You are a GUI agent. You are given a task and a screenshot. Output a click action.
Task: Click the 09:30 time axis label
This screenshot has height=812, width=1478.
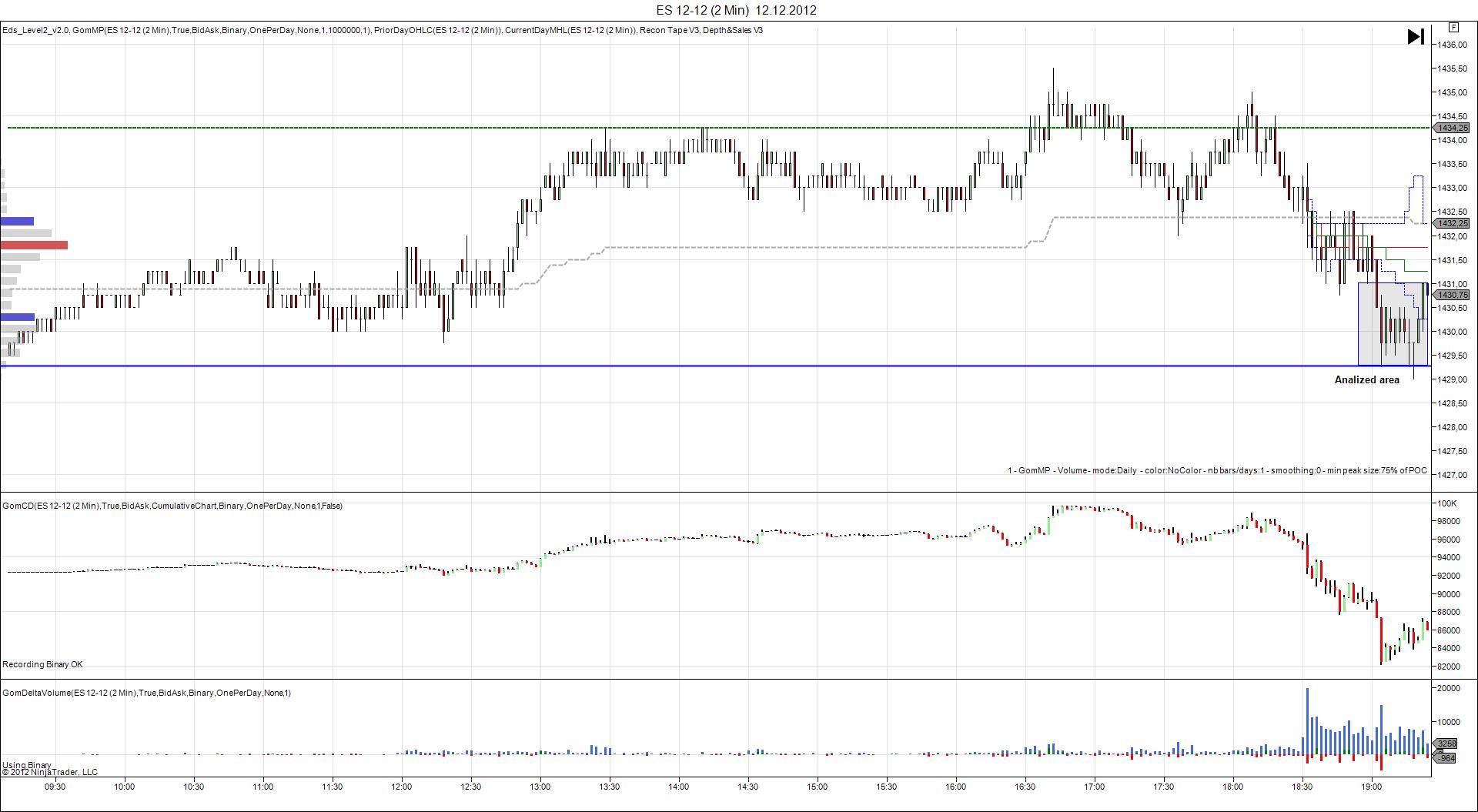pyautogui.click(x=55, y=787)
